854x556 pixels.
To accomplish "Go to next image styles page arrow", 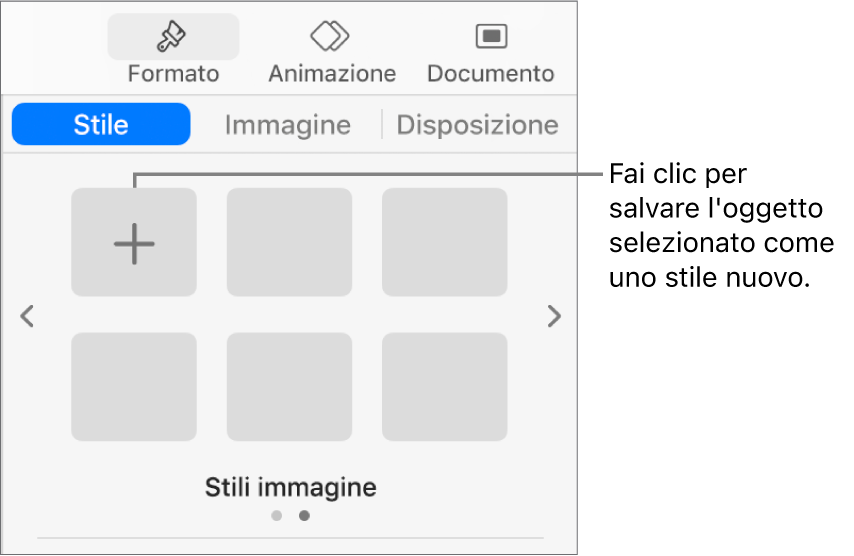I will pos(553,317).
